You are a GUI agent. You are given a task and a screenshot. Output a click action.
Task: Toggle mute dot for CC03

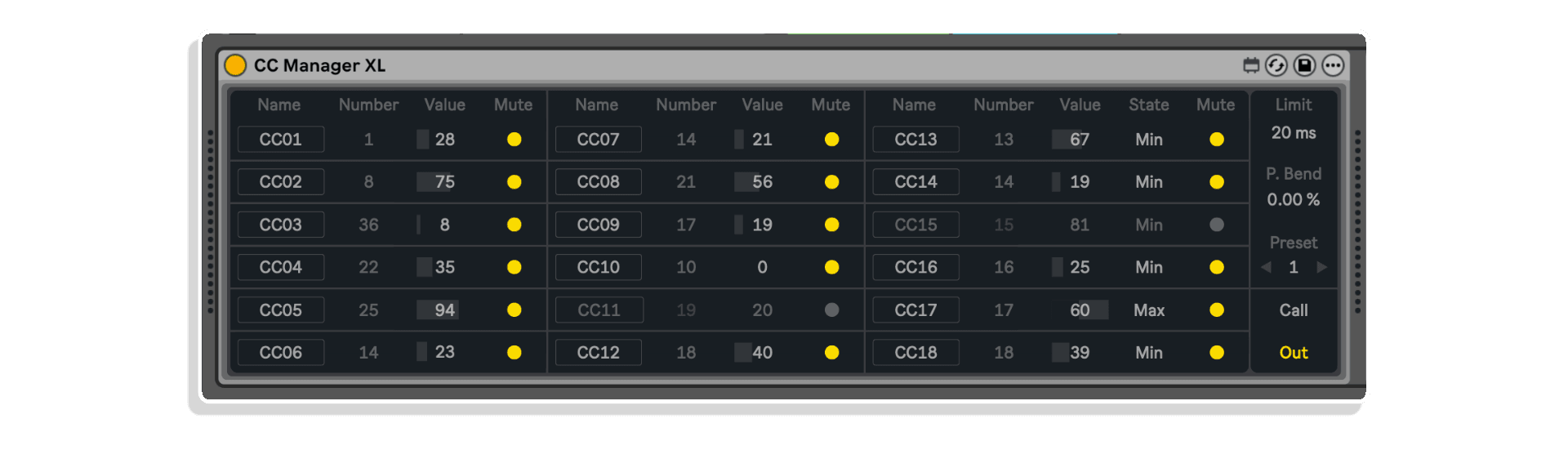tap(514, 225)
